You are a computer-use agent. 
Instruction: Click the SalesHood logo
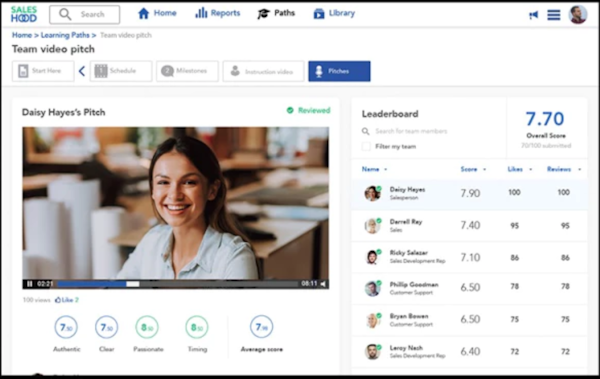[24, 14]
